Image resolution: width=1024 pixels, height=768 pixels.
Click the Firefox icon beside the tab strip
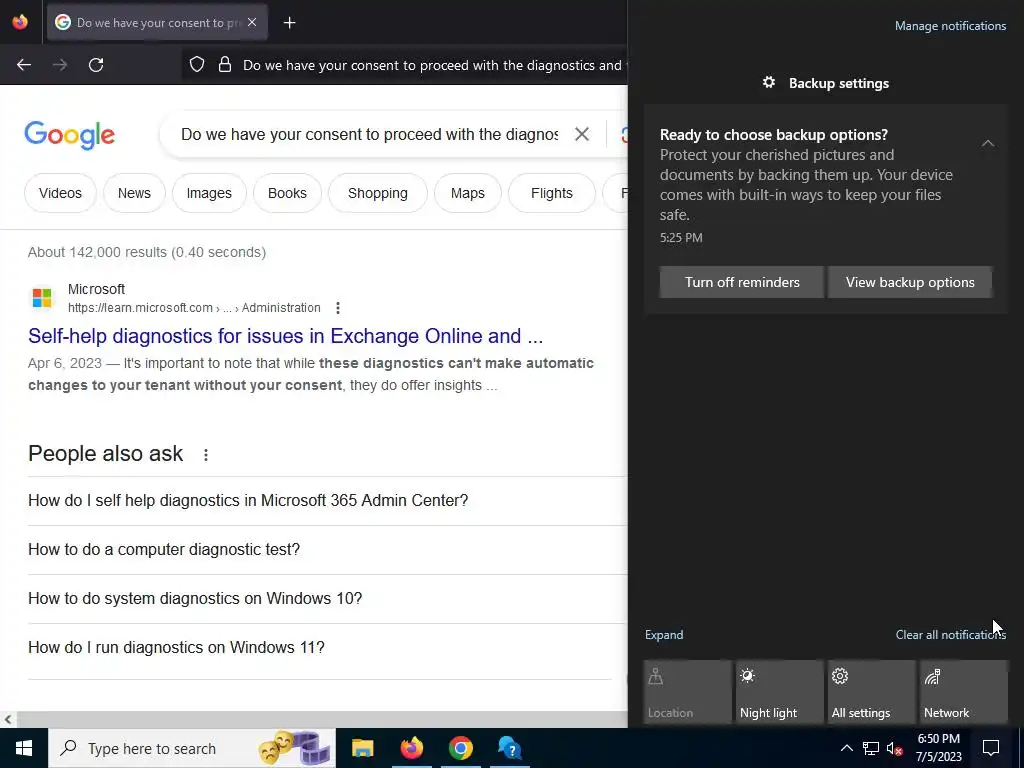(20, 22)
